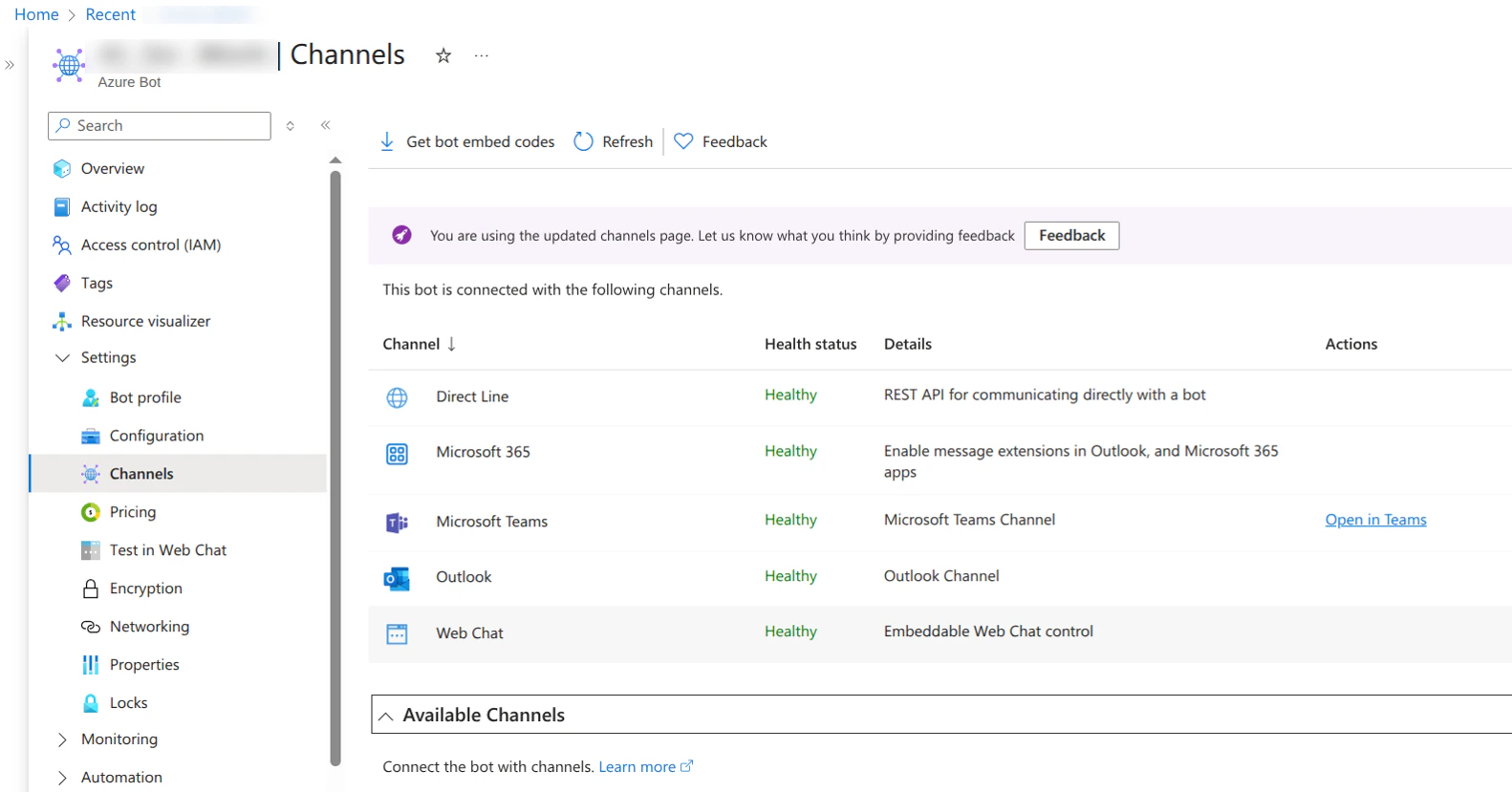Open the Configuration settings page
The width and height of the screenshot is (1512, 792).
coord(156,436)
